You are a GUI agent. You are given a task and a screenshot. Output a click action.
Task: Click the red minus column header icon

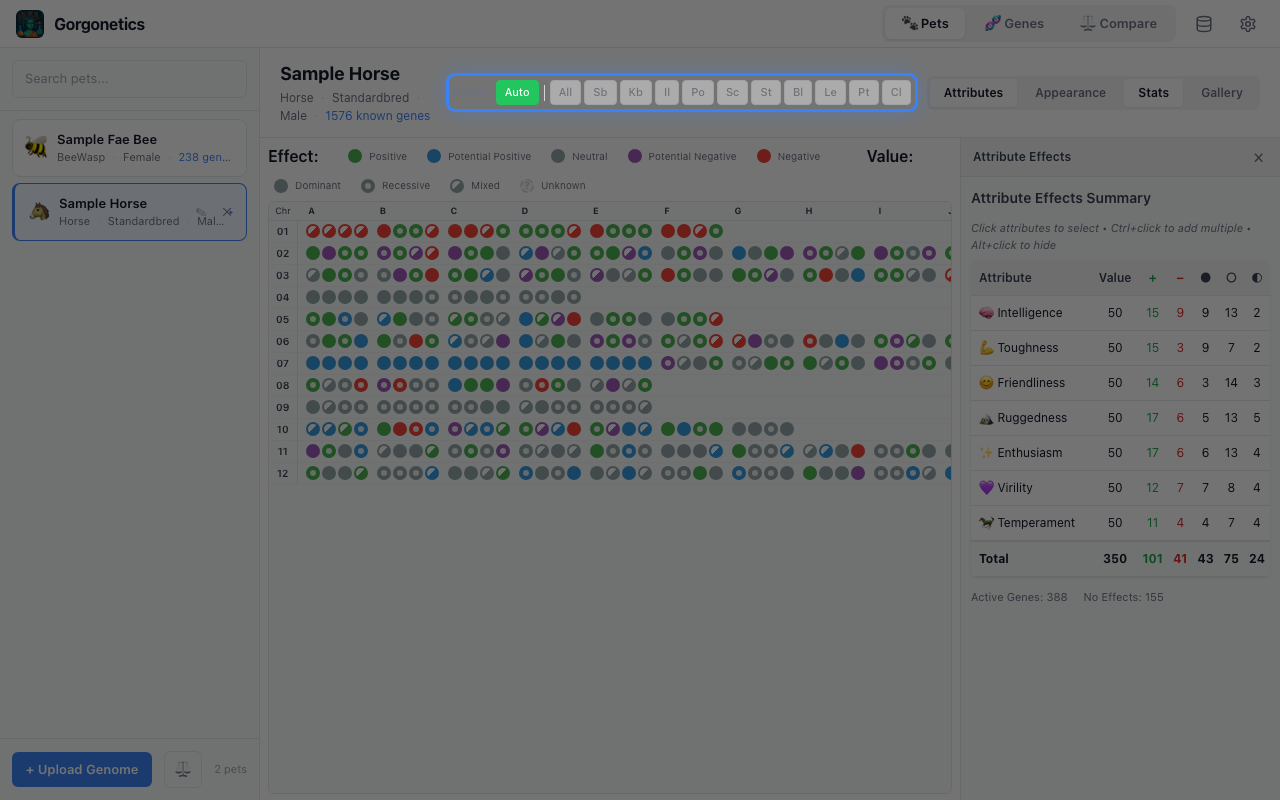coord(1180,278)
